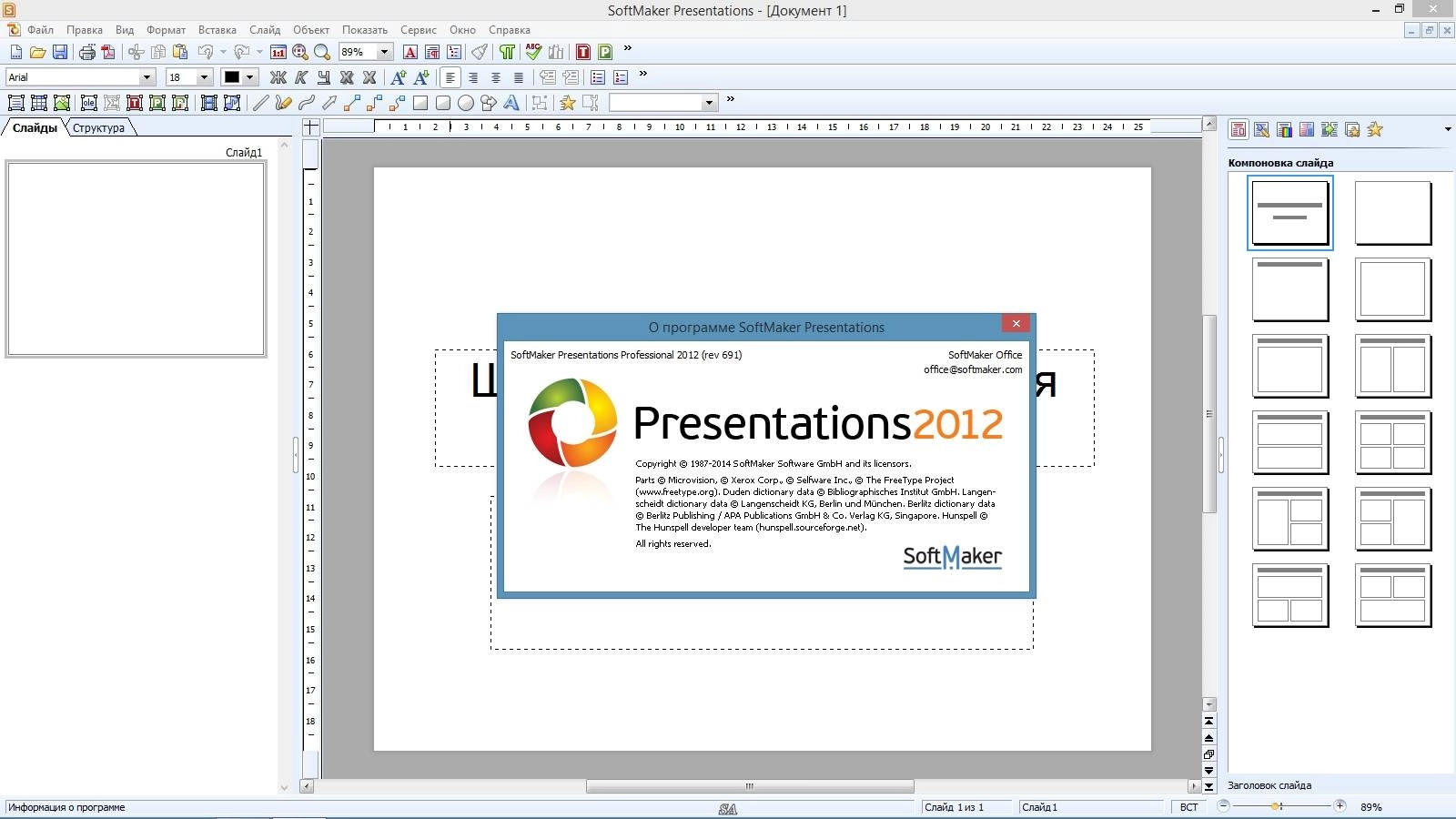This screenshot has width=1456, height=819.
Task: Export to PDF using the PDF icon
Action: click(108, 52)
